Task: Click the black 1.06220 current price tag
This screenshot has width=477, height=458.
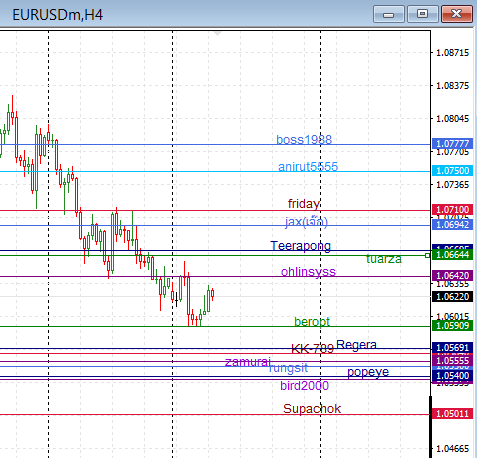Action: [x=452, y=296]
